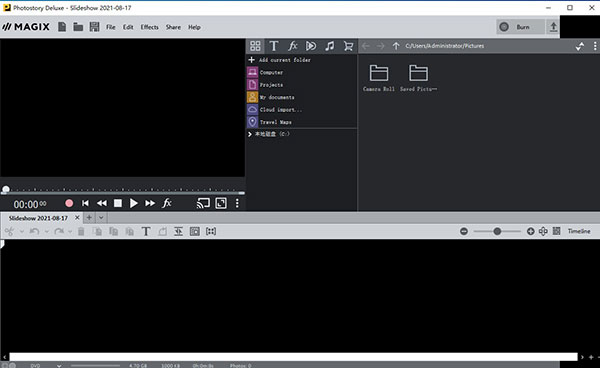Create a new project with the blank page icon
This screenshot has width=600, height=368.
62,27
